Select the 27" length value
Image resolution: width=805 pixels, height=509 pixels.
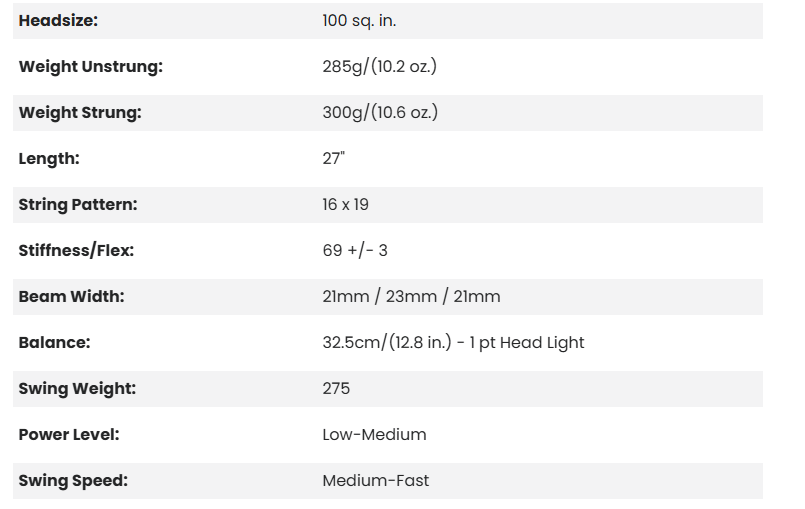pyautogui.click(x=334, y=159)
